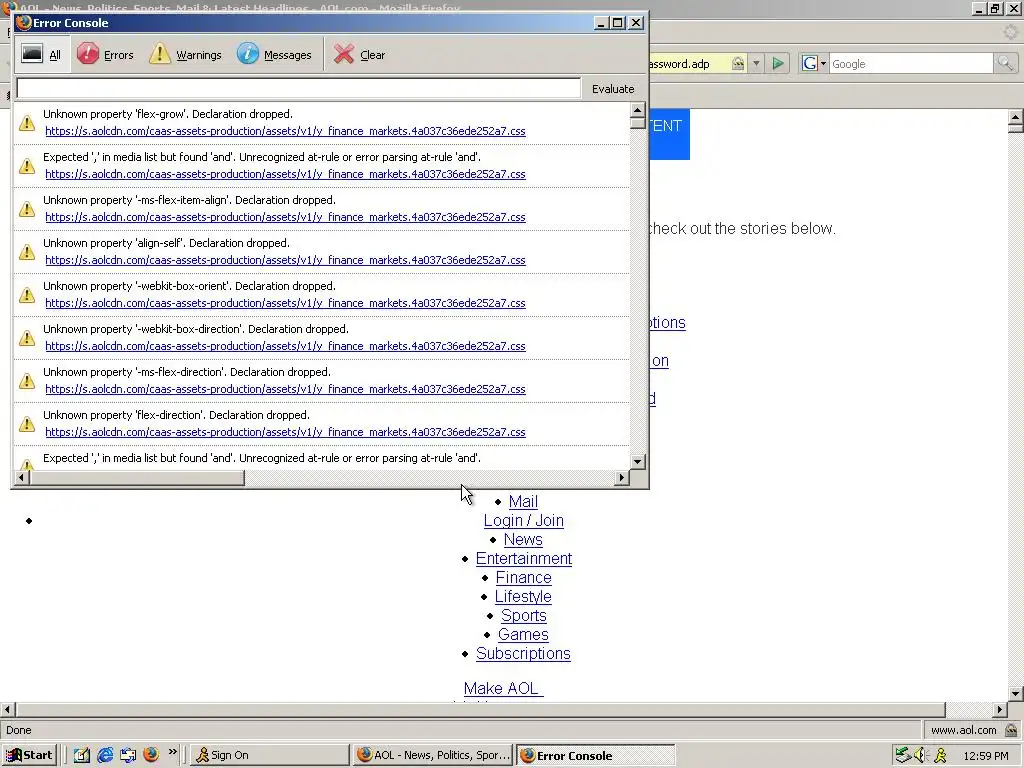The height and width of the screenshot is (768, 1024).
Task: Focus the code evaluation input field
Action: pyautogui.click(x=298, y=88)
